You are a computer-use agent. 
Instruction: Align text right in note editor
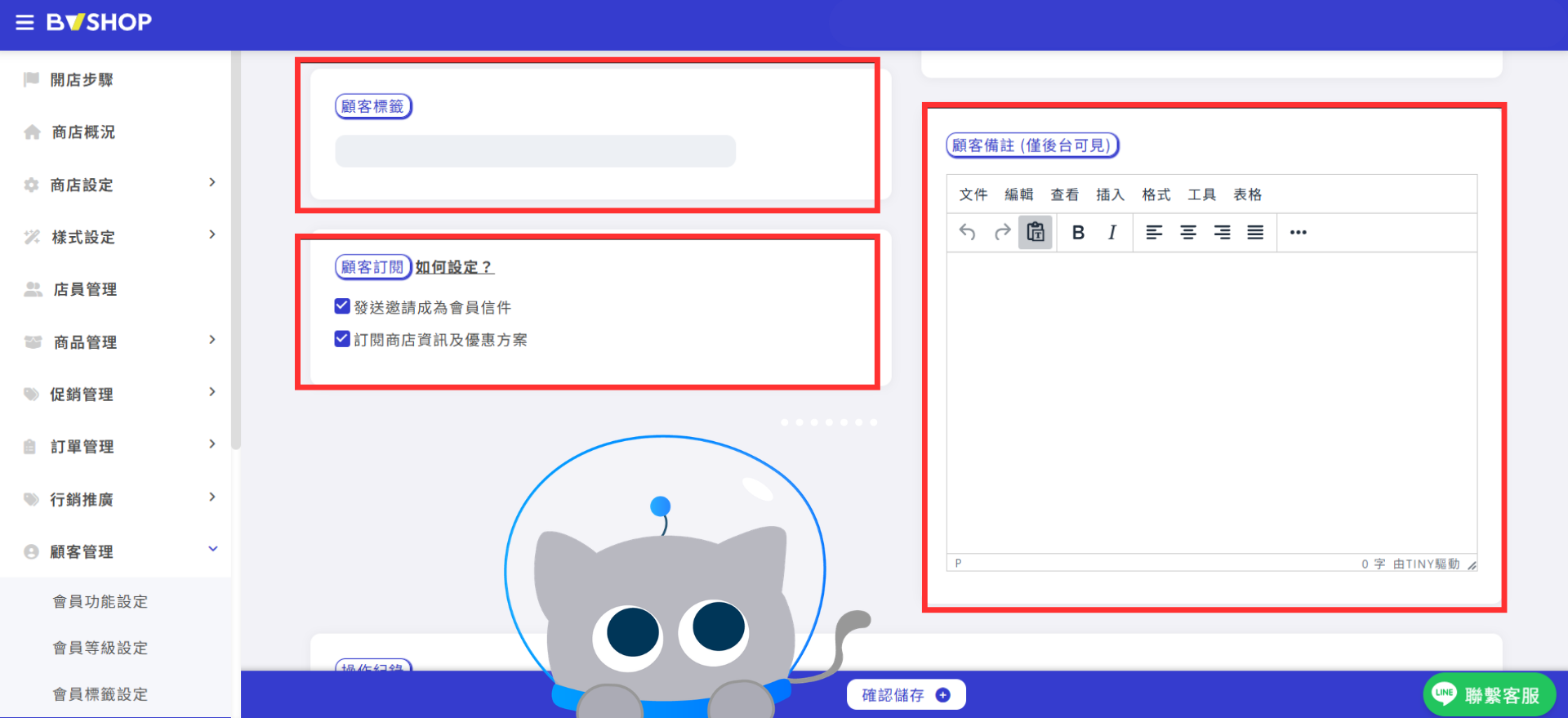pyautogui.click(x=1222, y=233)
